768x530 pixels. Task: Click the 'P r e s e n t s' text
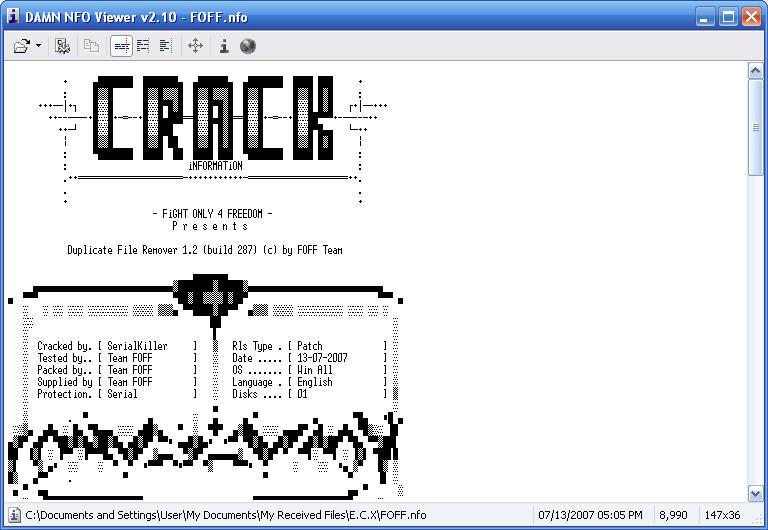210,226
